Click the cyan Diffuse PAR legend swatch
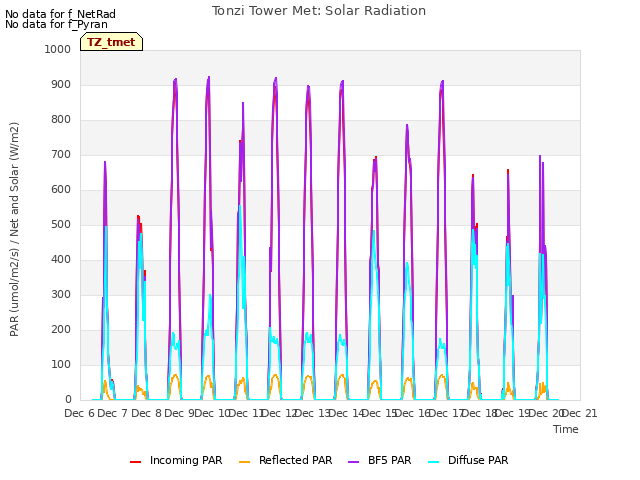The image size is (640, 480). pos(434,462)
